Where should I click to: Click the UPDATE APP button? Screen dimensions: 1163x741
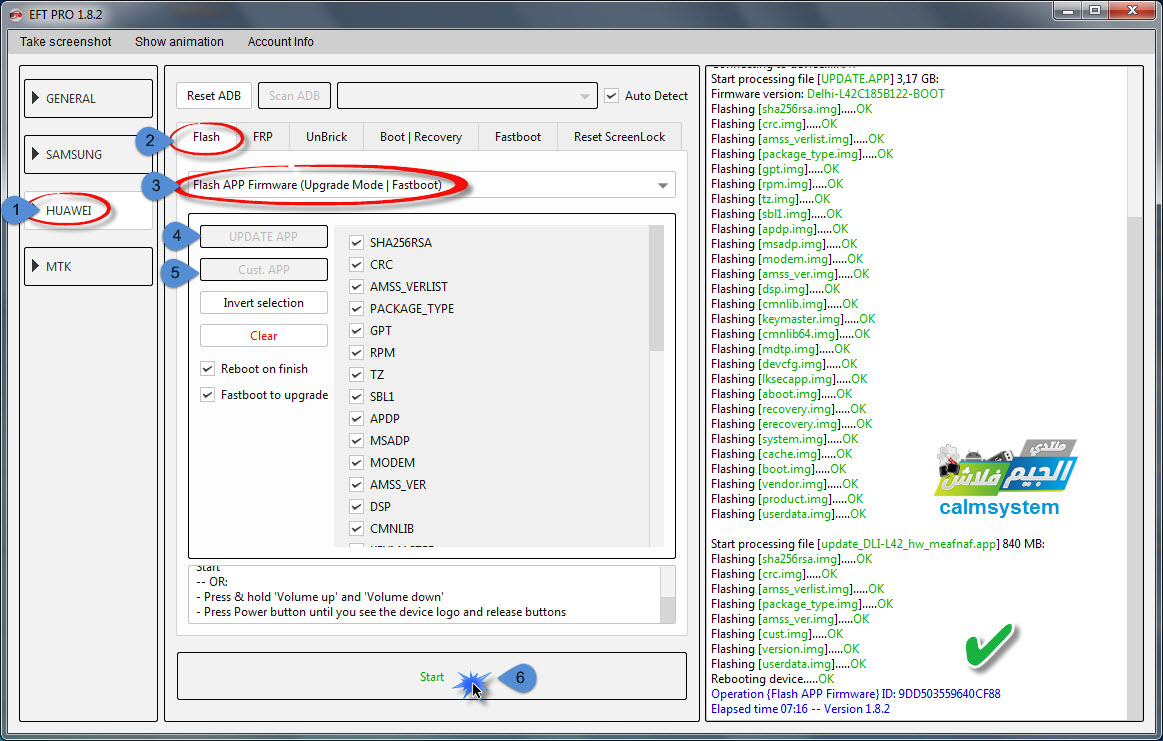(263, 237)
